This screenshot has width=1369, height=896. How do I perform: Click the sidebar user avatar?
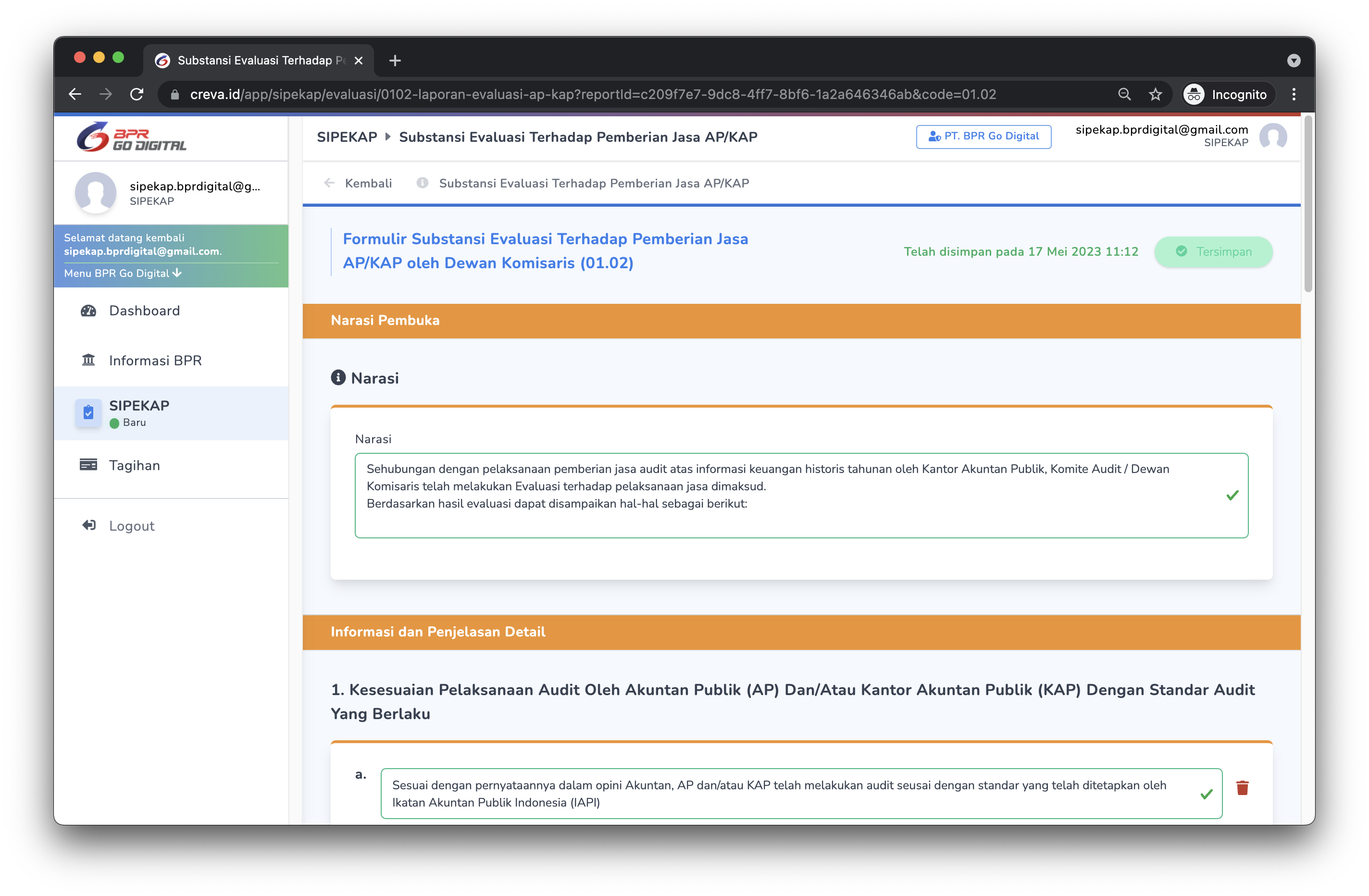click(96, 193)
